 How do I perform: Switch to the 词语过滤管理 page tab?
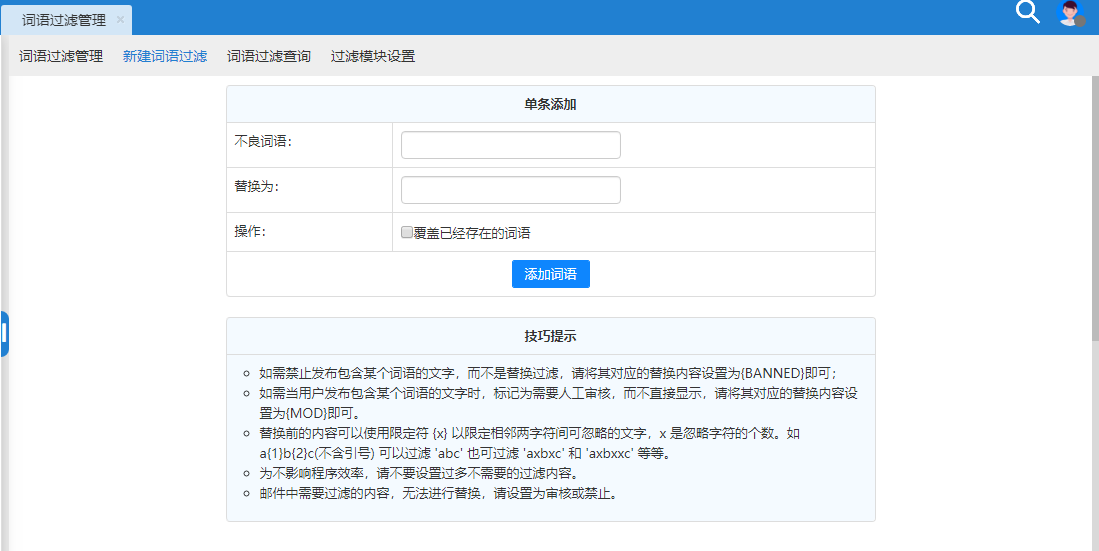tap(63, 20)
